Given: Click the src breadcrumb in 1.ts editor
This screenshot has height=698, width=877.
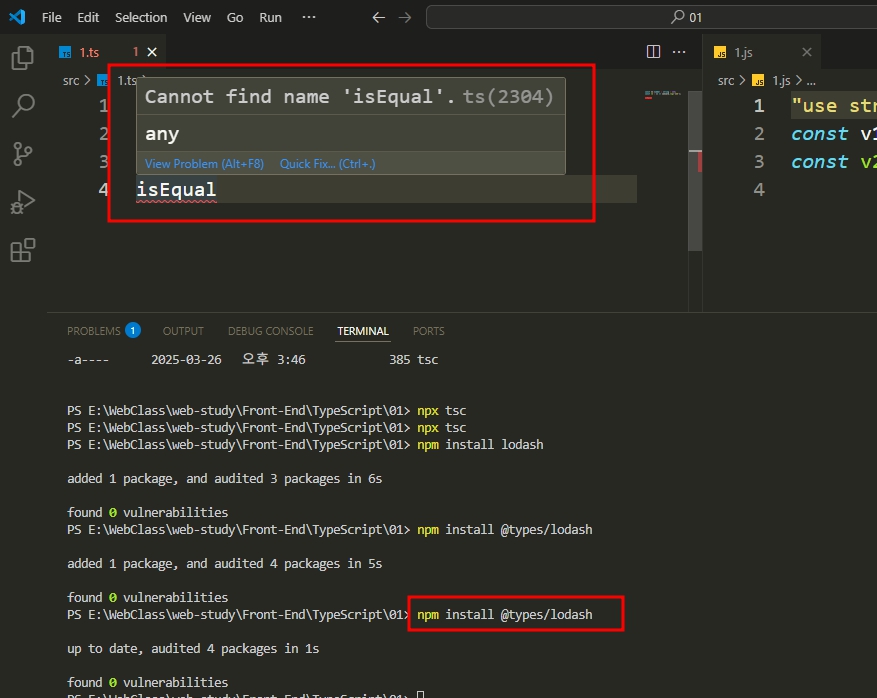Looking at the screenshot, I should tap(71, 81).
